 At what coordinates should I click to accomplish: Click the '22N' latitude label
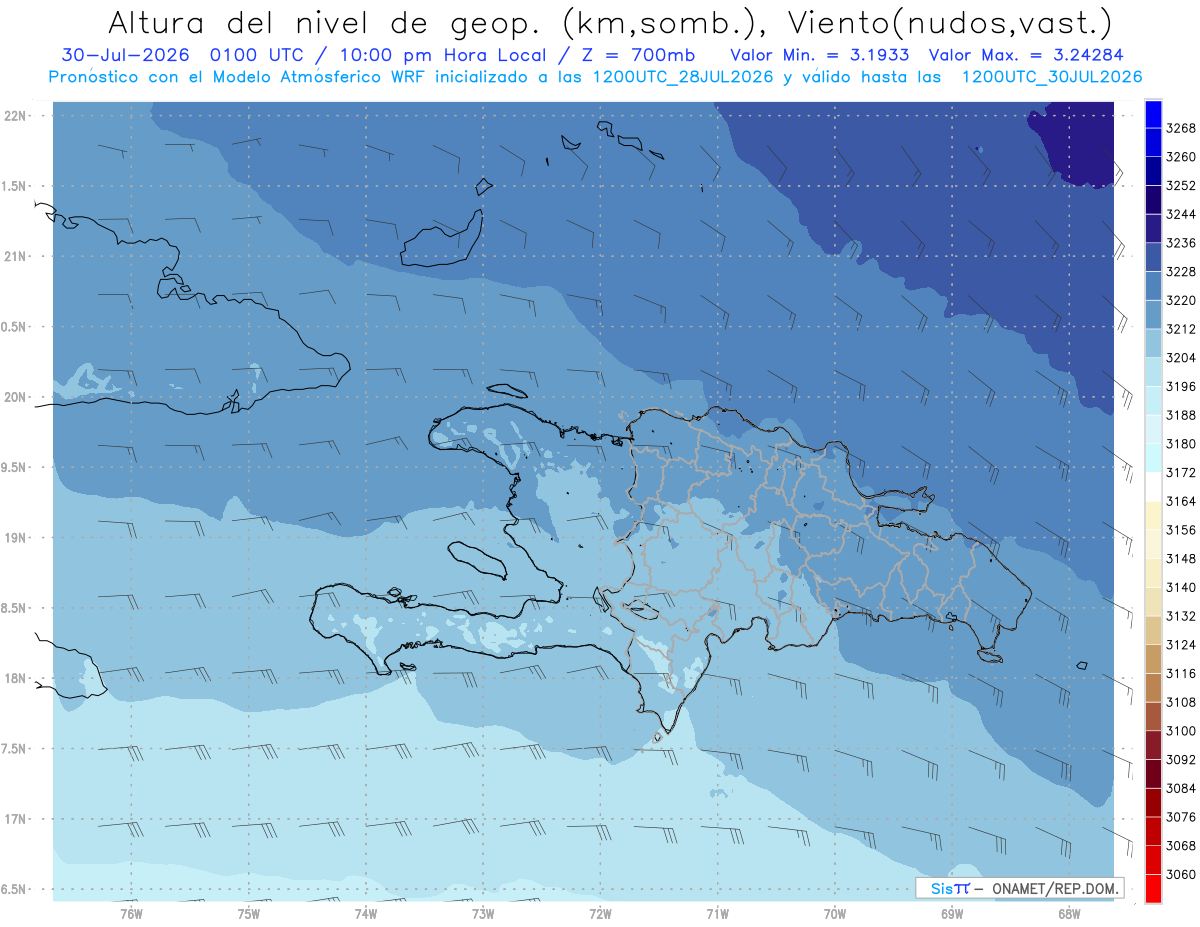point(17,116)
